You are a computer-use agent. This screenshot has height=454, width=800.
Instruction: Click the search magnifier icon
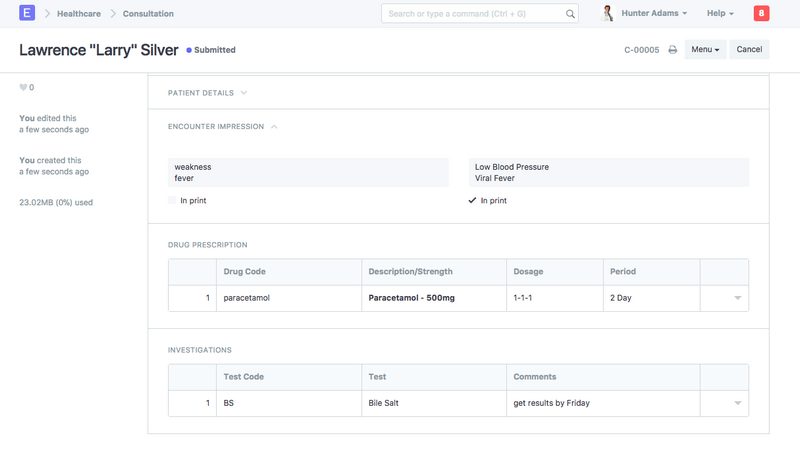pyautogui.click(x=571, y=14)
